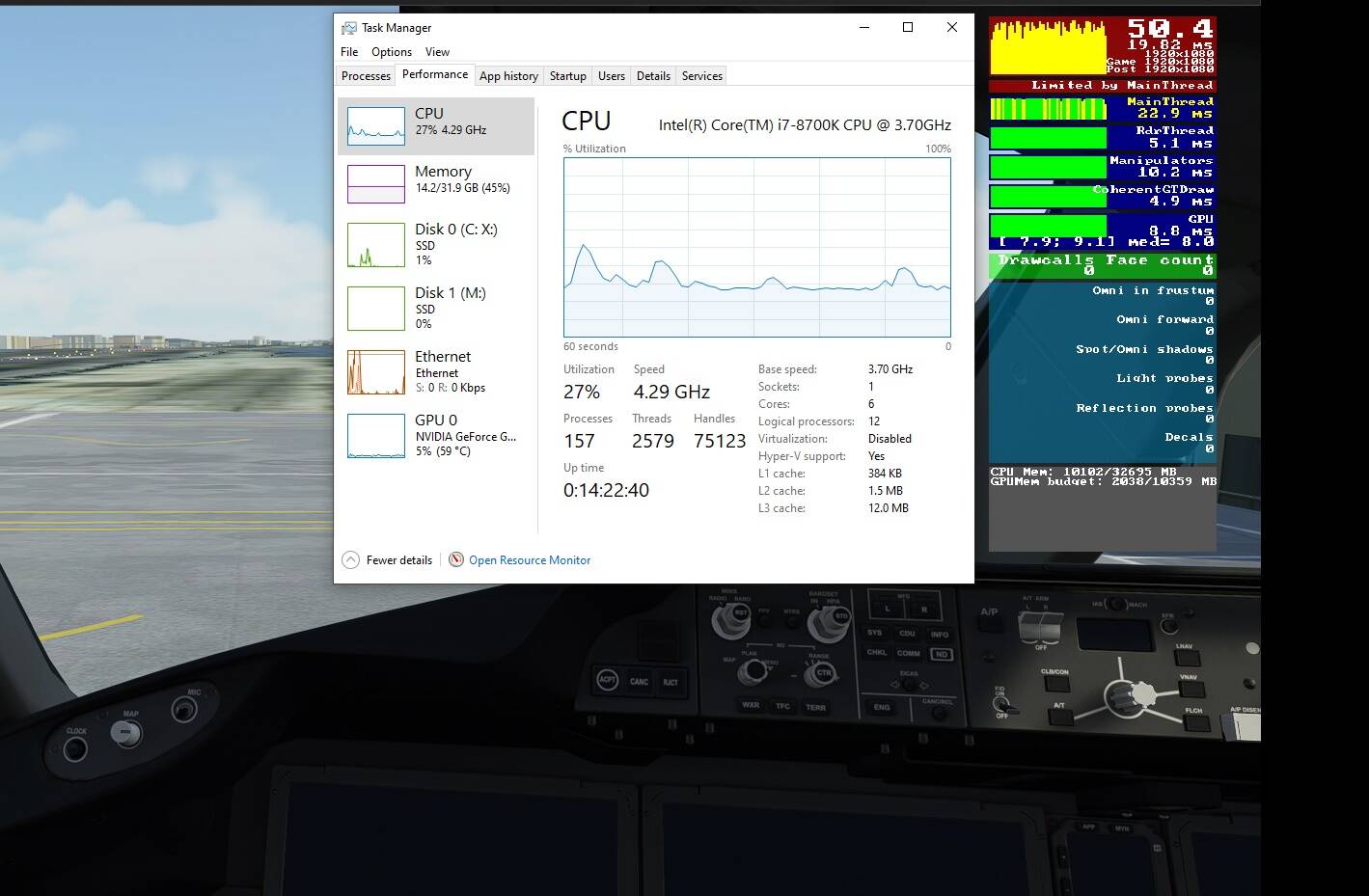Image resolution: width=1369 pixels, height=896 pixels.
Task: Flip the A/T ARM L switch
Action: (1029, 627)
